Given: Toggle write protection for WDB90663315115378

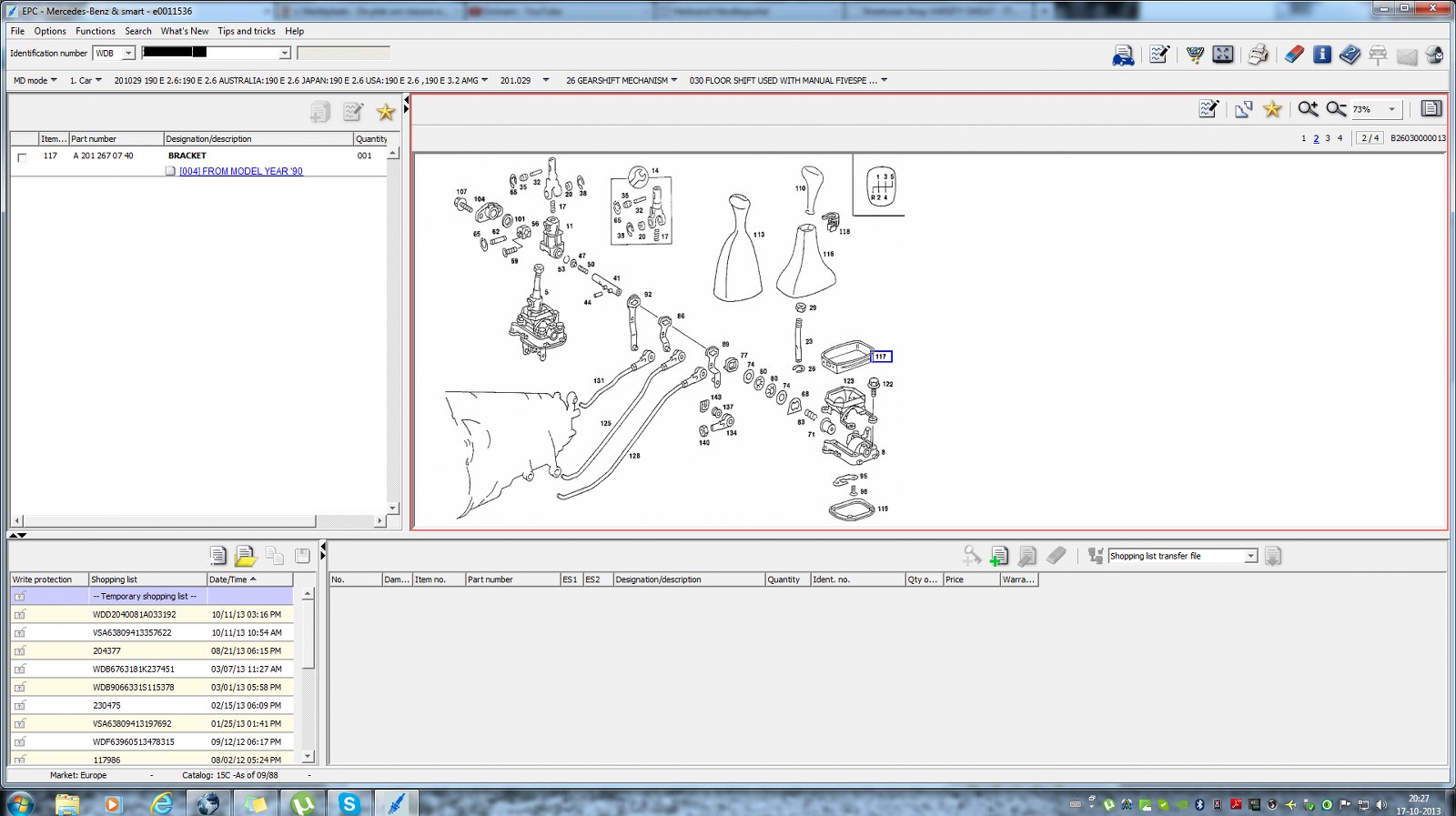Looking at the screenshot, I should click(20, 688).
